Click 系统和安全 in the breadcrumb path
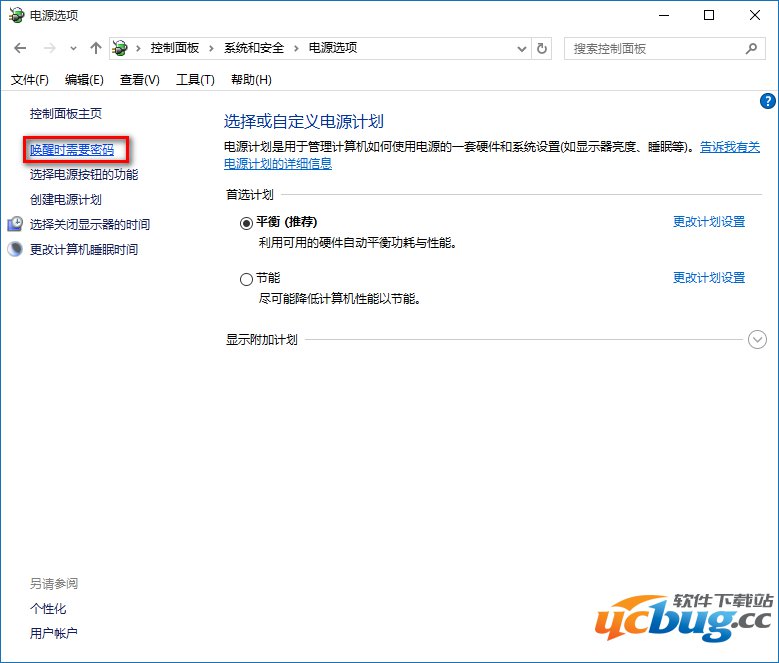 tap(254, 48)
